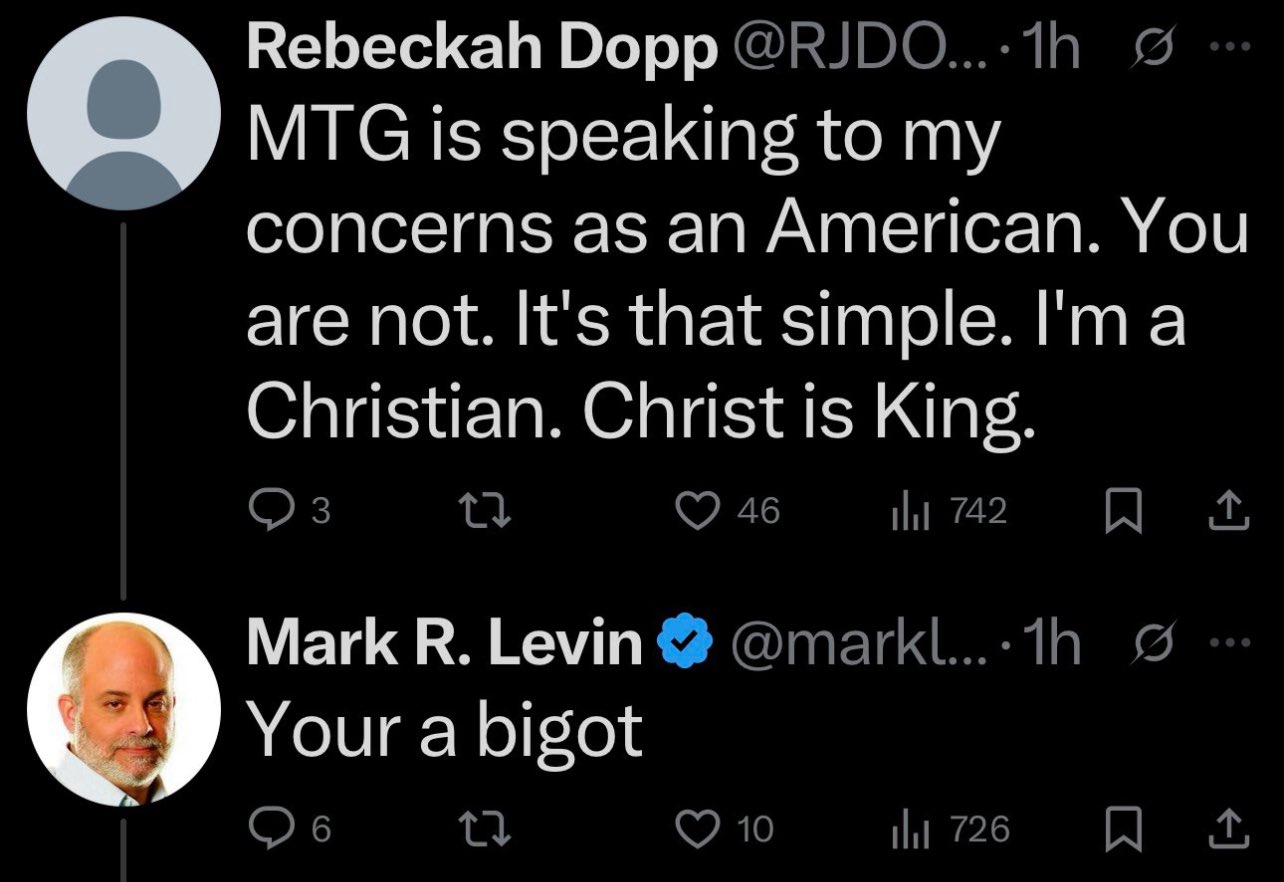Open more options on Rebeckah Dopp's tweet
Screen dimensions: 1284x882
coord(1229,51)
